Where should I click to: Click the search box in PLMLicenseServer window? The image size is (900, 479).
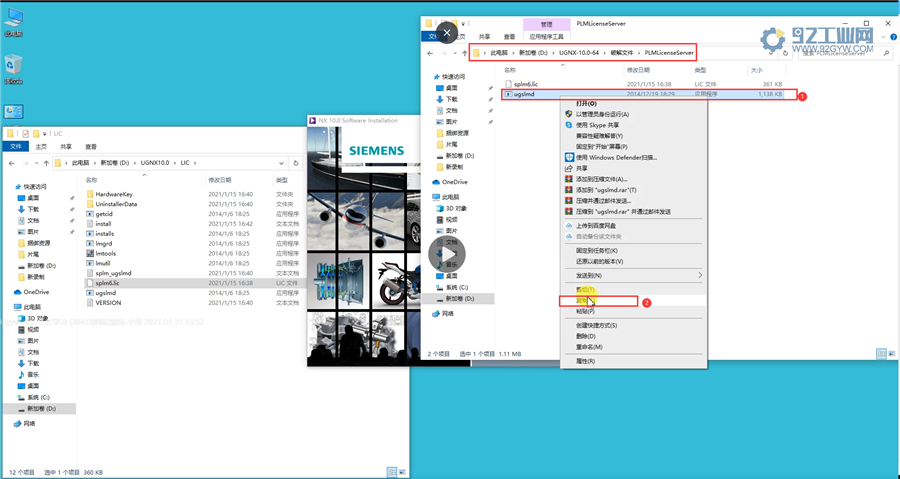click(844, 53)
